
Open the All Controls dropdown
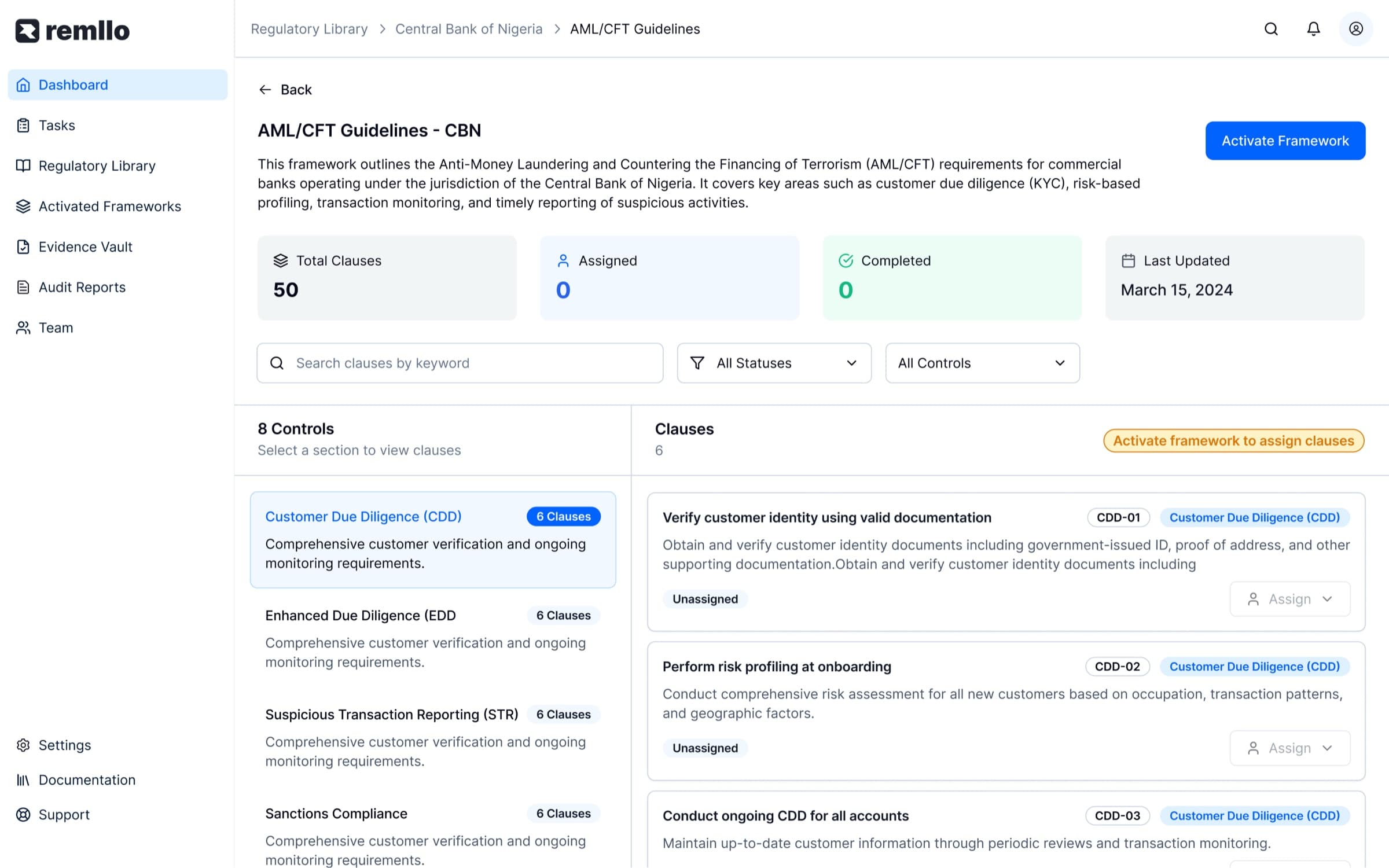click(x=983, y=363)
